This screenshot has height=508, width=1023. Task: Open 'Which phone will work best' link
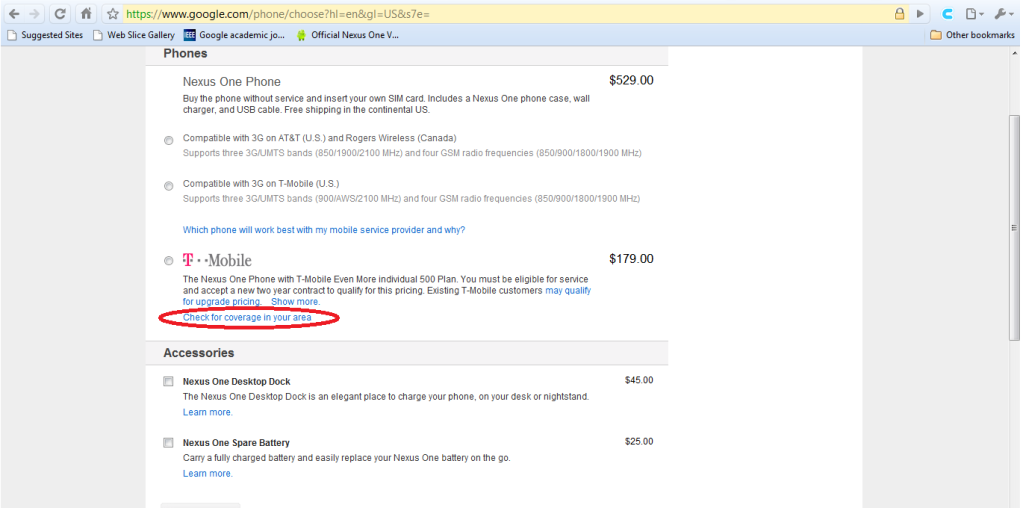324,230
